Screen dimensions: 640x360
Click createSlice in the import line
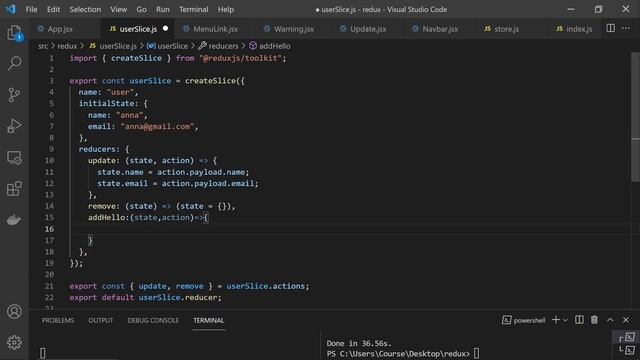[136, 58]
